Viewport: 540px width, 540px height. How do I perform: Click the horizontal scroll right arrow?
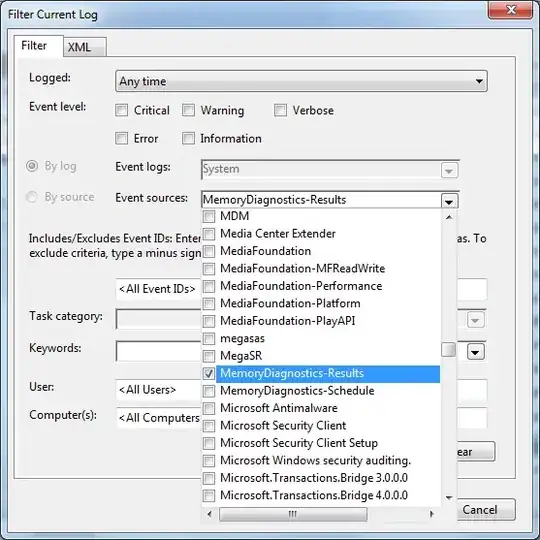[431, 514]
